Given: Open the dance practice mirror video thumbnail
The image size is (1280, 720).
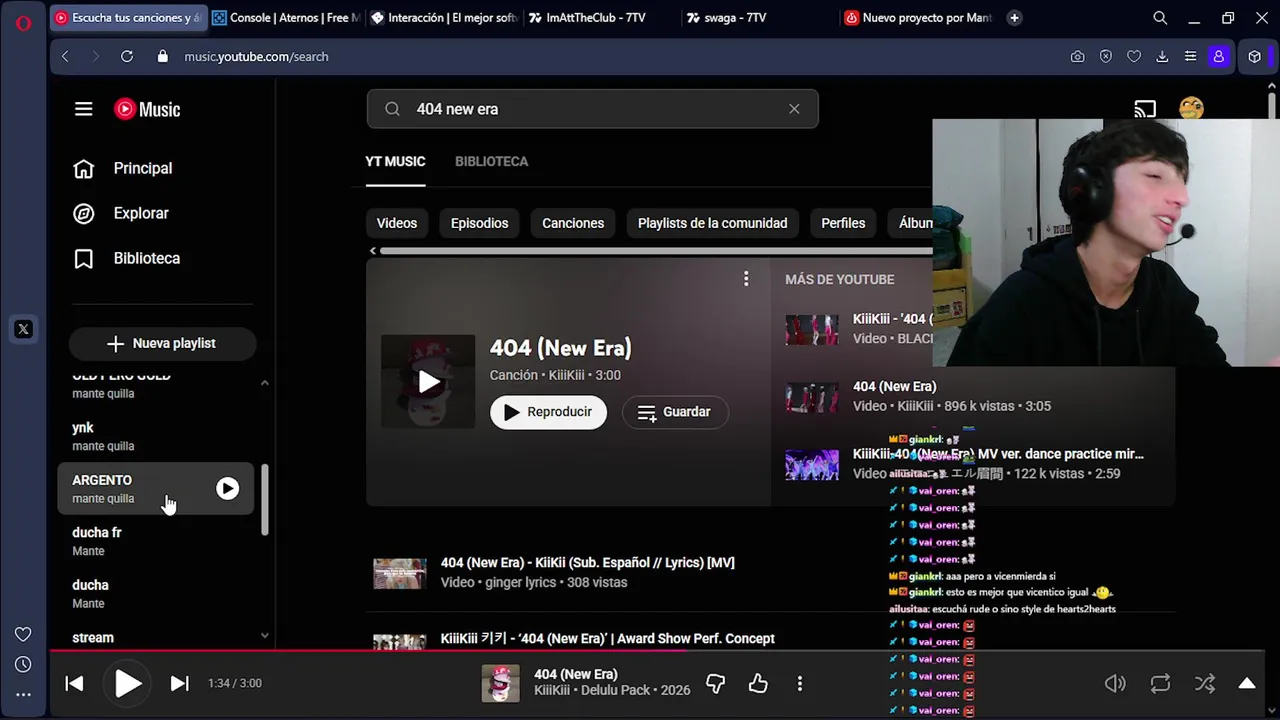Looking at the screenshot, I should 812,464.
